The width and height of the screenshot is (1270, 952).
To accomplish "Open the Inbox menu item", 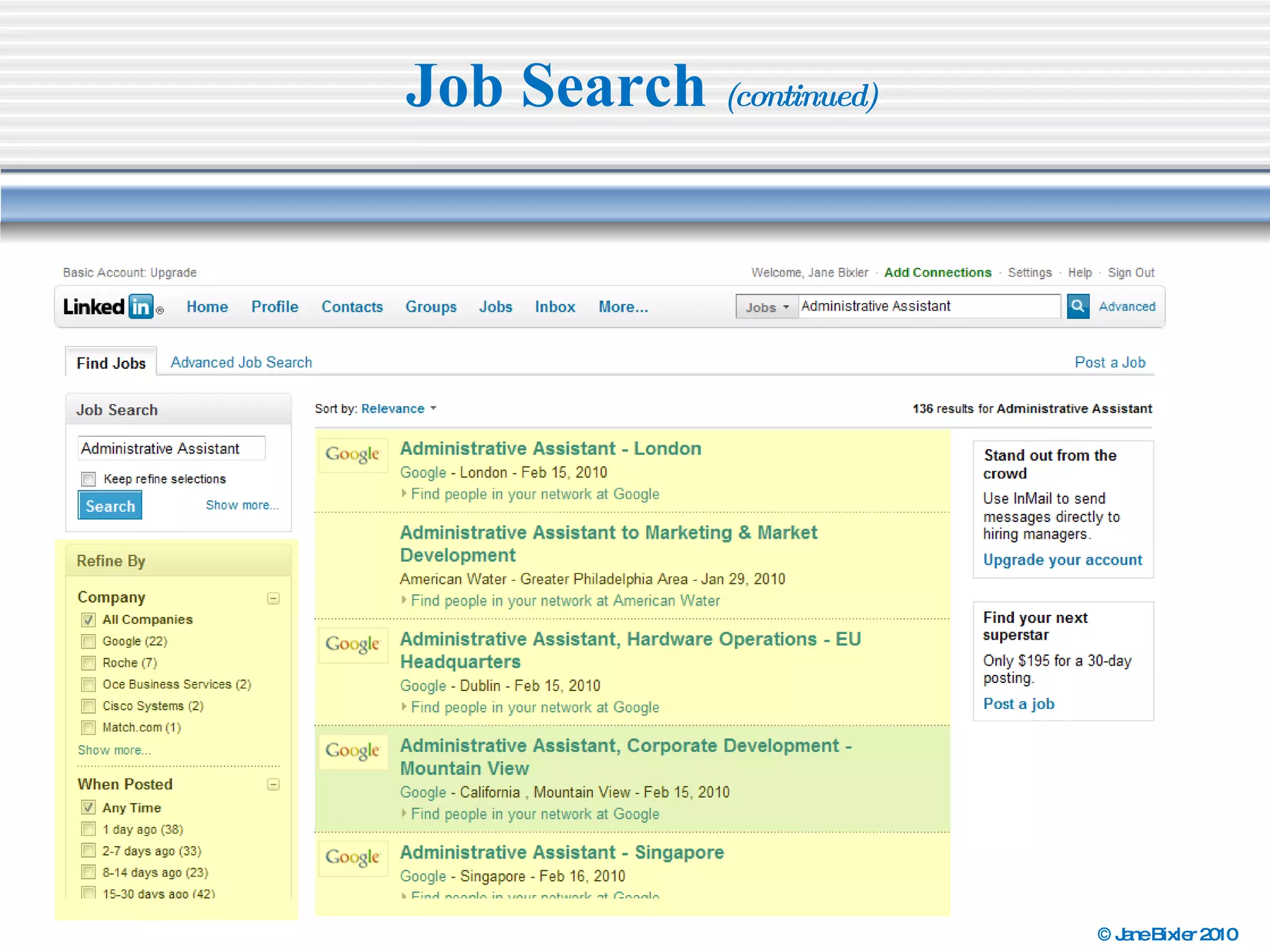I will [x=555, y=307].
